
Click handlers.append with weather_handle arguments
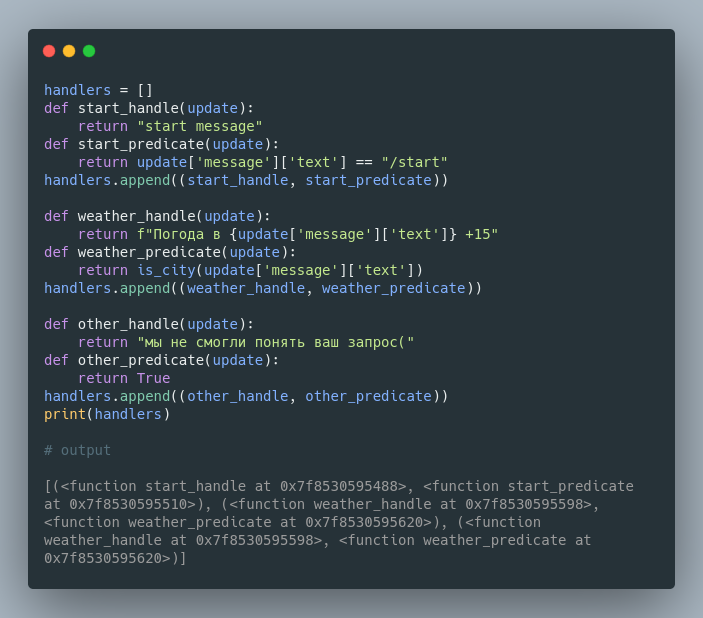[x=263, y=288]
